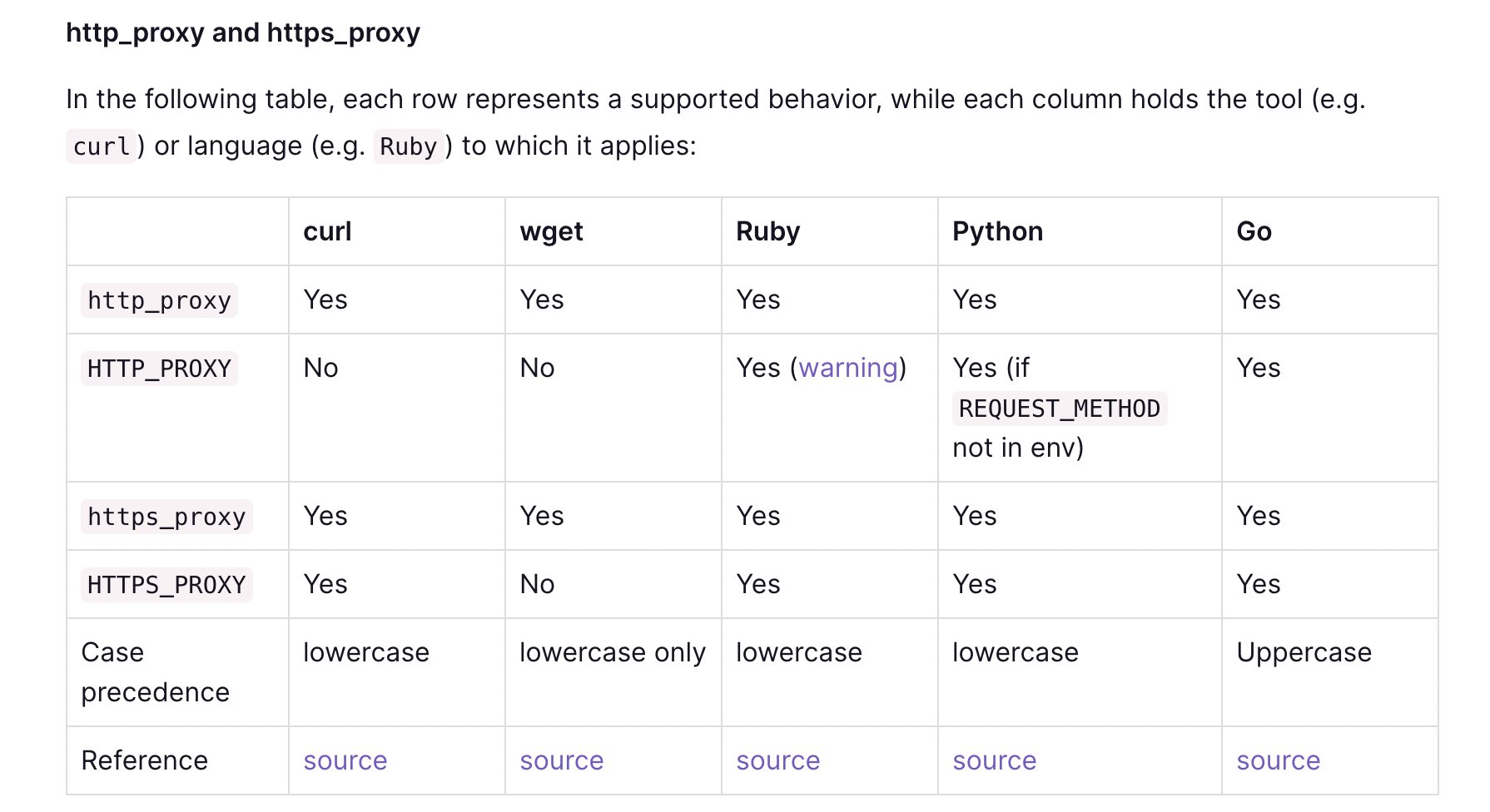Click the lowercase https_proxy row label
Viewport: 1490px width, 812px height.
tap(166, 517)
